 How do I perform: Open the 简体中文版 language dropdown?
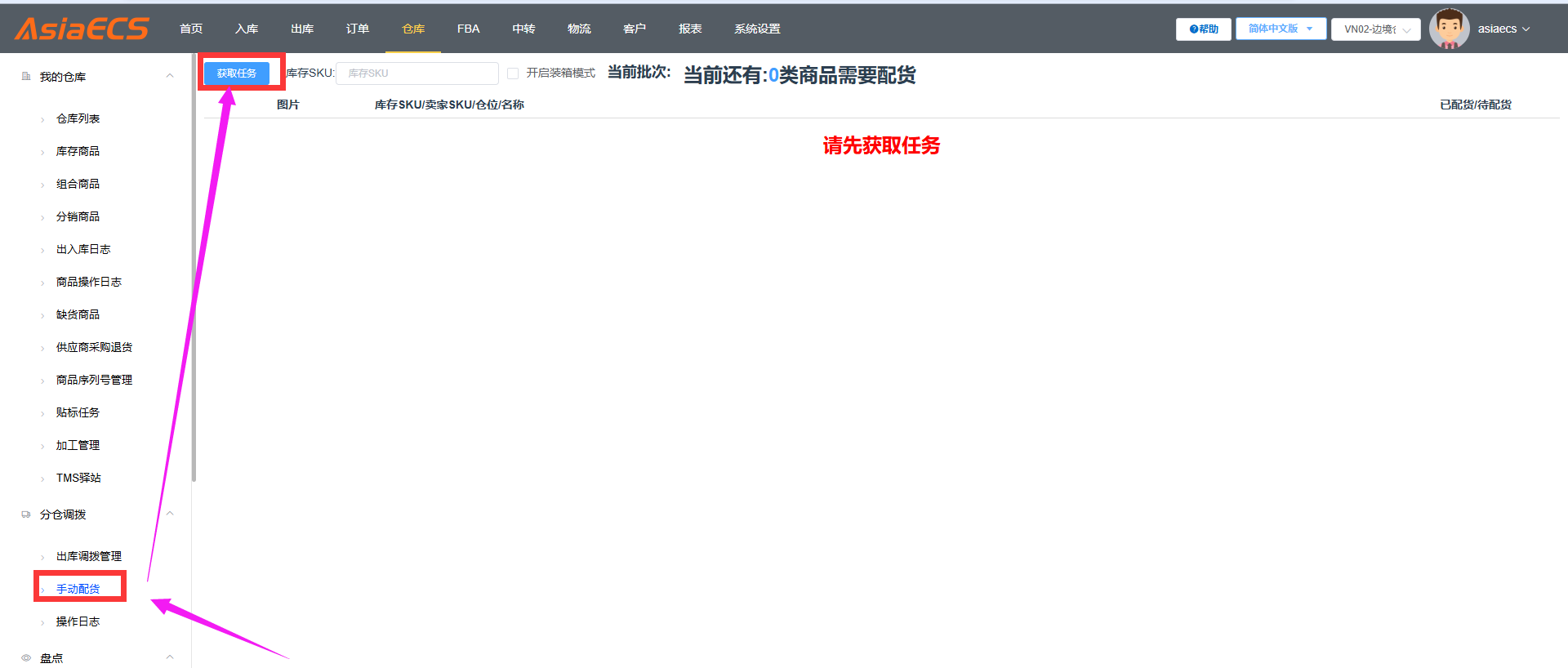(1281, 29)
